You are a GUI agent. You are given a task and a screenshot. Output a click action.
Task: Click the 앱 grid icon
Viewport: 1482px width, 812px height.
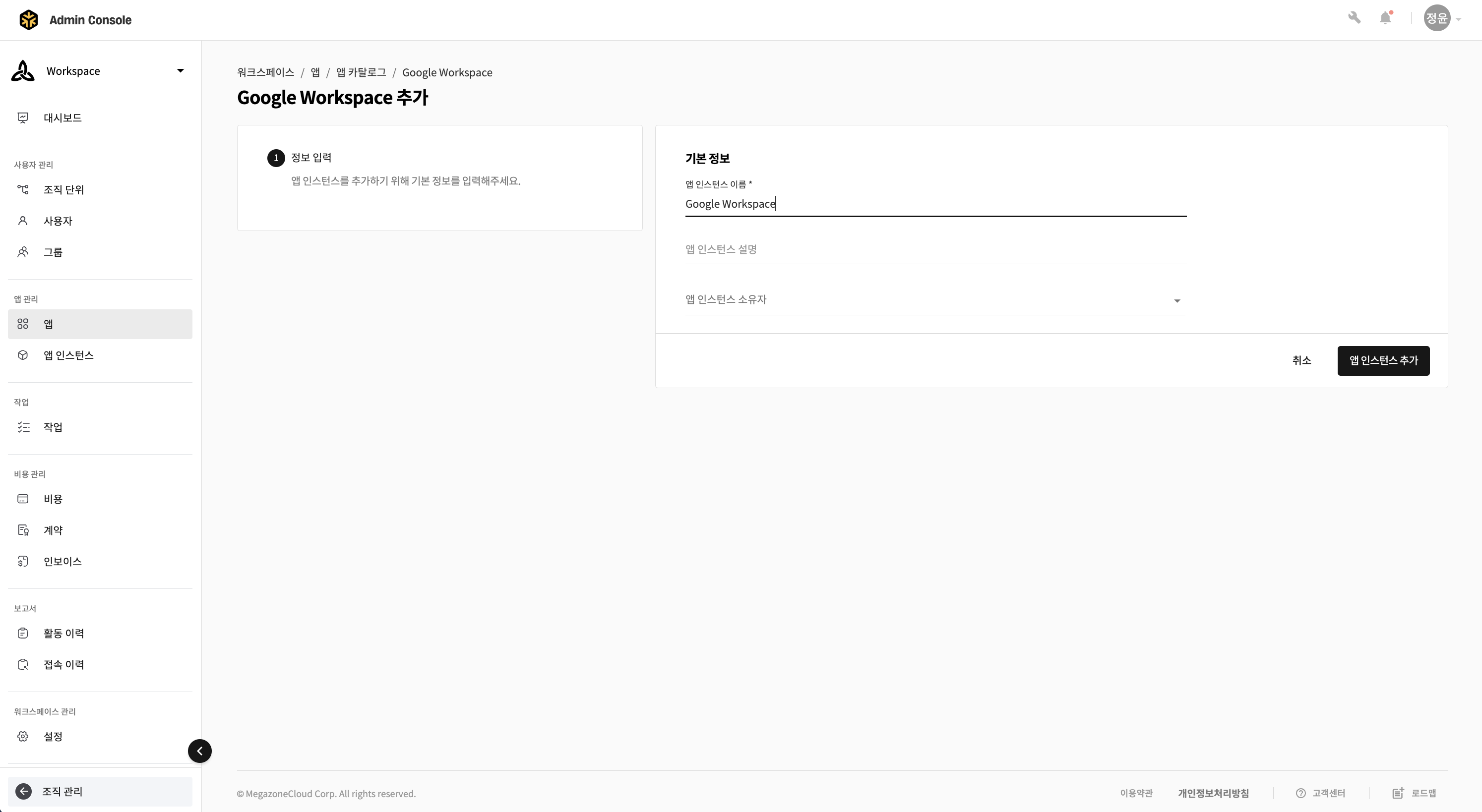pos(23,324)
